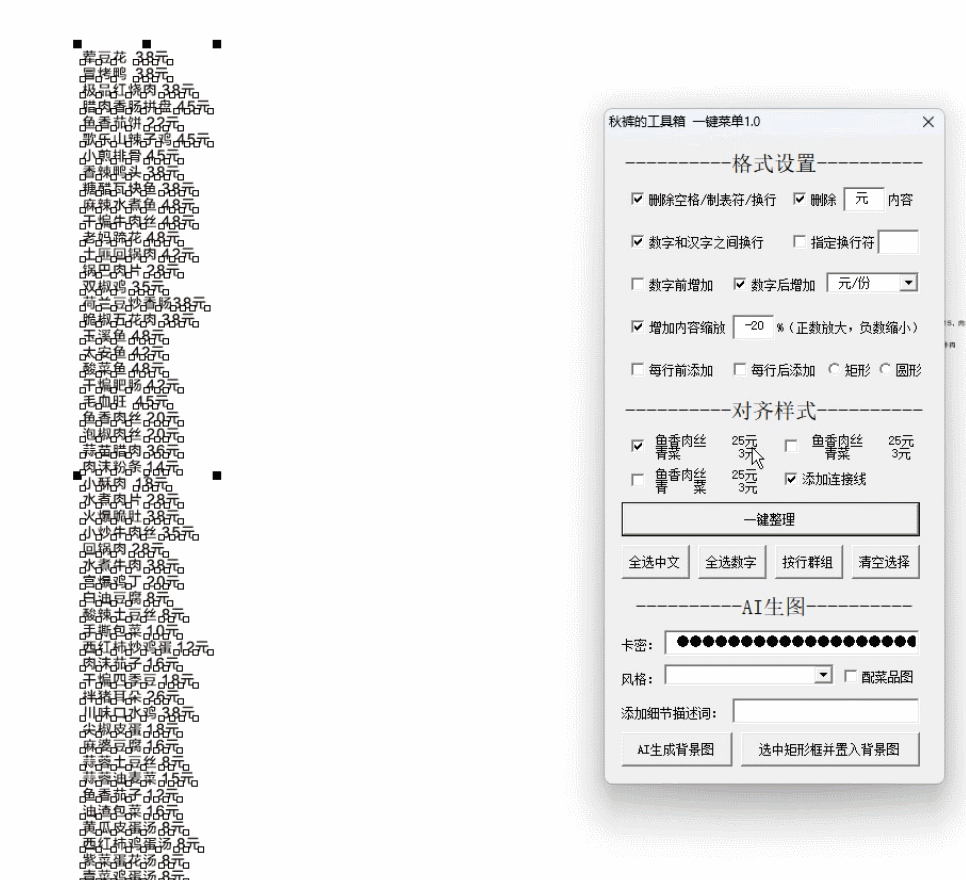Focus the 添加细节描述词 text field
This screenshot has height=880, width=966.
[825, 711]
